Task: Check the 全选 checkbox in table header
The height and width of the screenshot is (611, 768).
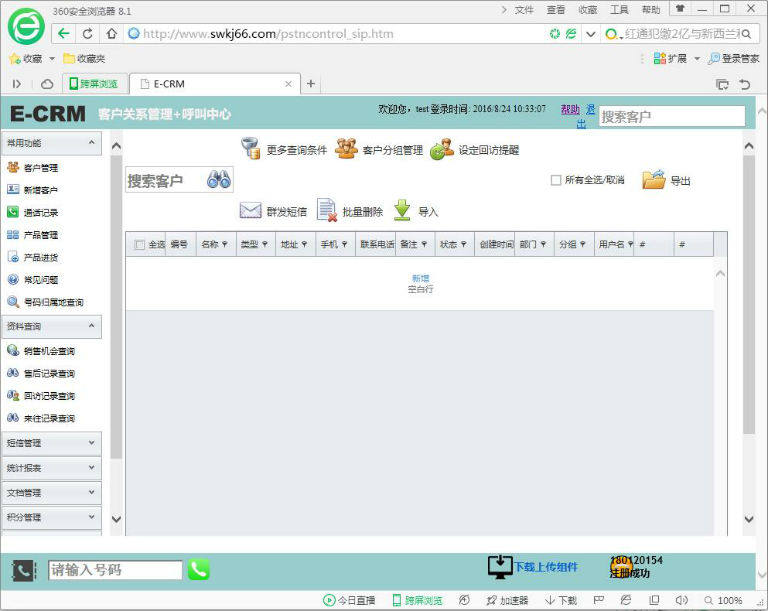Action: pos(140,244)
